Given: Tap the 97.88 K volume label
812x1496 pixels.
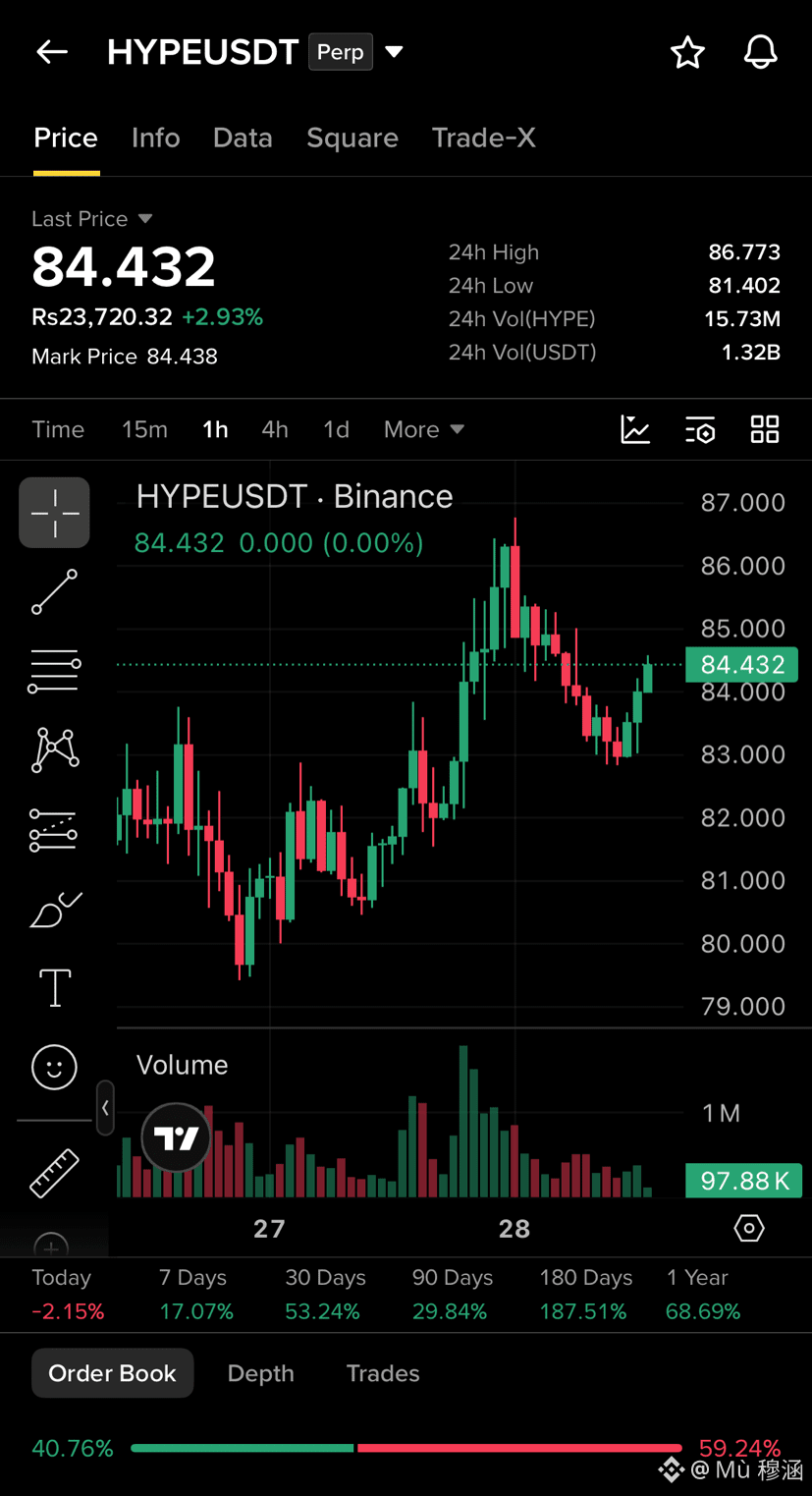Looking at the screenshot, I should click(743, 1181).
